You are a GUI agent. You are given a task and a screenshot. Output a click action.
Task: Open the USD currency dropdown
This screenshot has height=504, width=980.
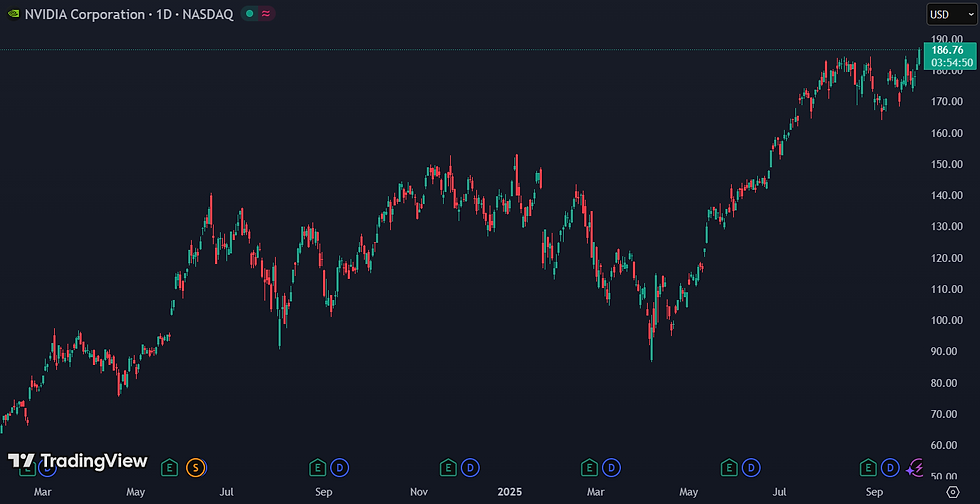[x=951, y=14]
